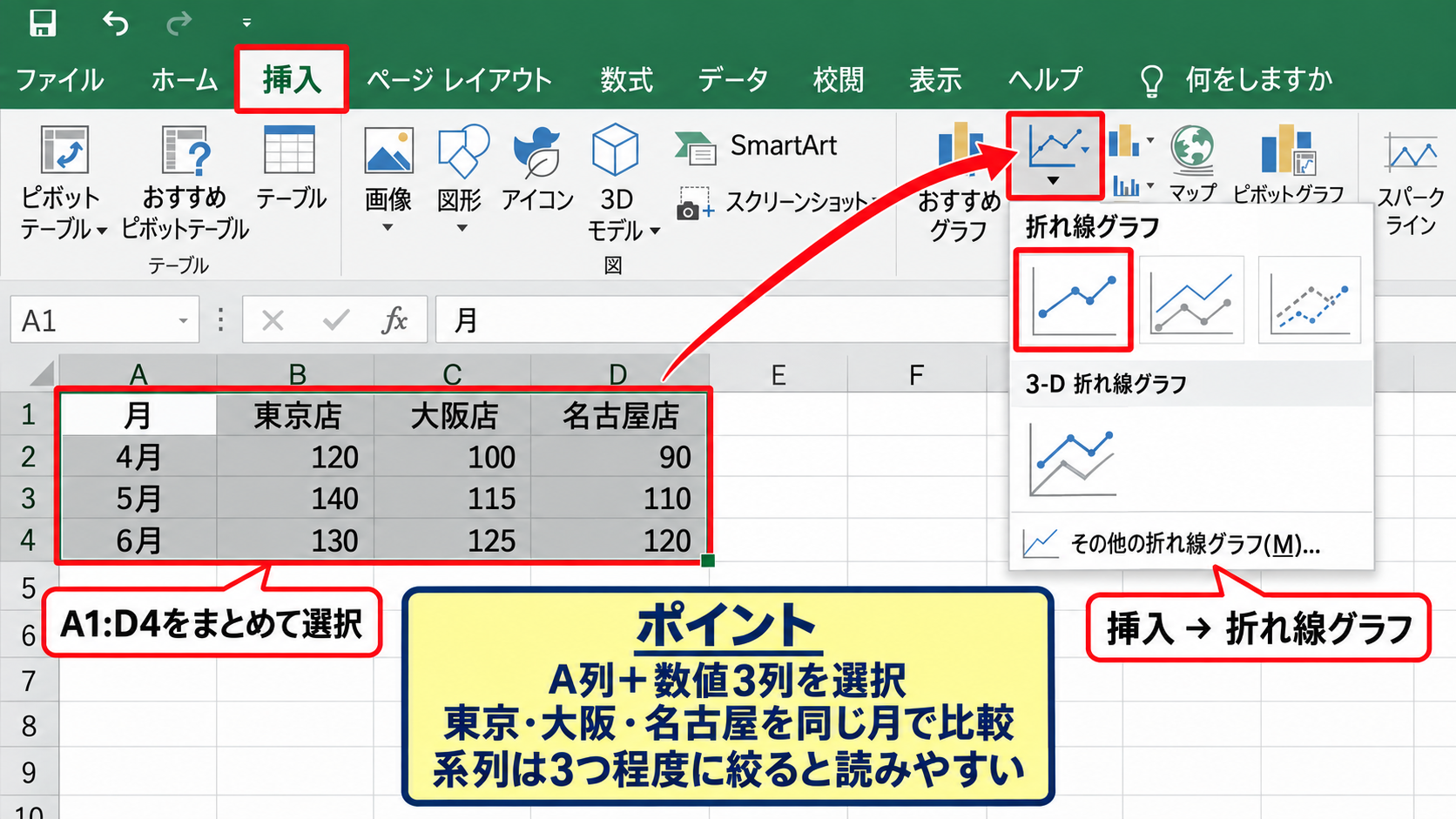Insert a スパークライン line

[1411, 183]
